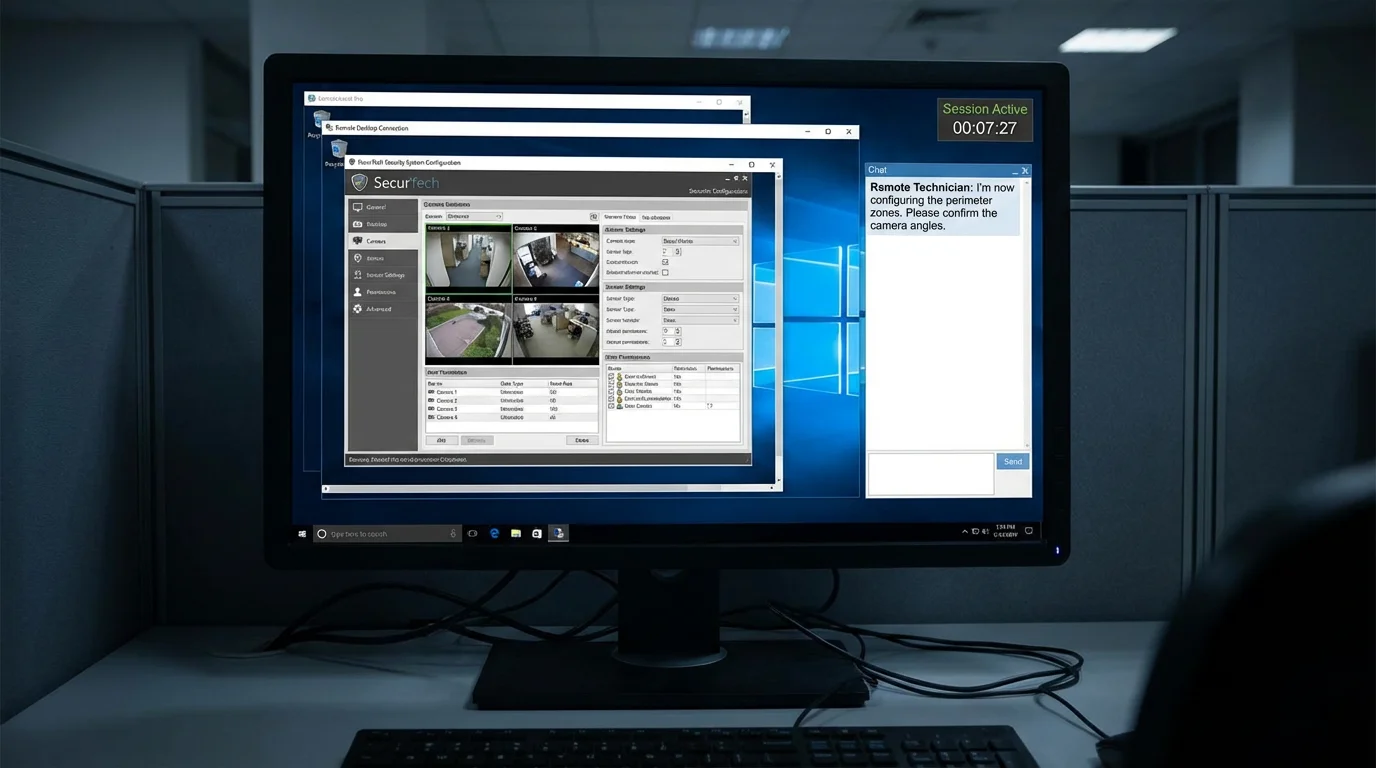
Task: Click the Windows Start button
Action: (302, 534)
